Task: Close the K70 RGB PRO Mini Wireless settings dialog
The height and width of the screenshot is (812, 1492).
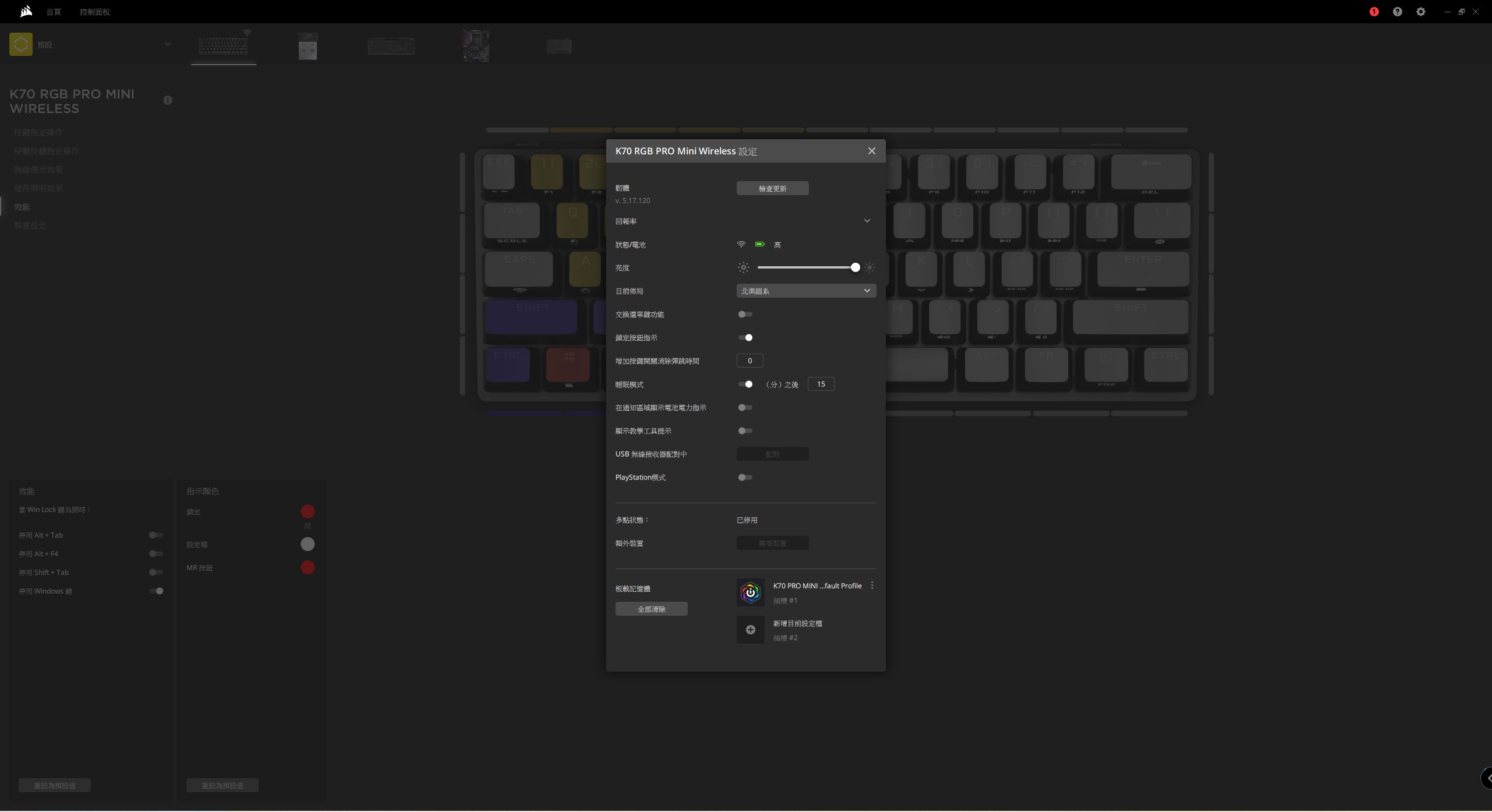Action: pos(871,151)
